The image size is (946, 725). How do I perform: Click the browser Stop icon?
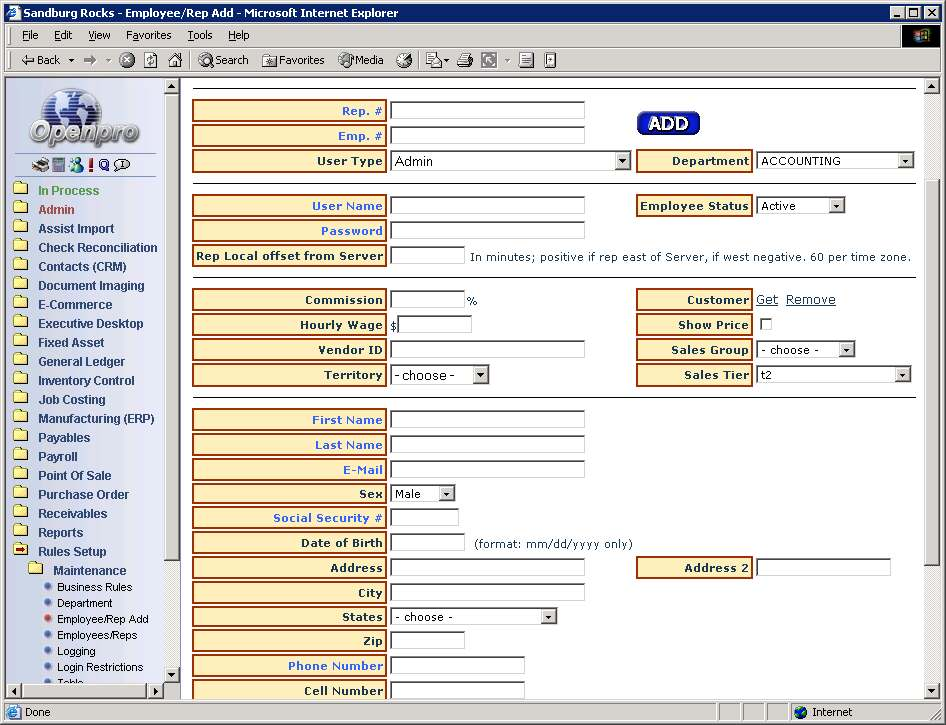click(x=127, y=60)
